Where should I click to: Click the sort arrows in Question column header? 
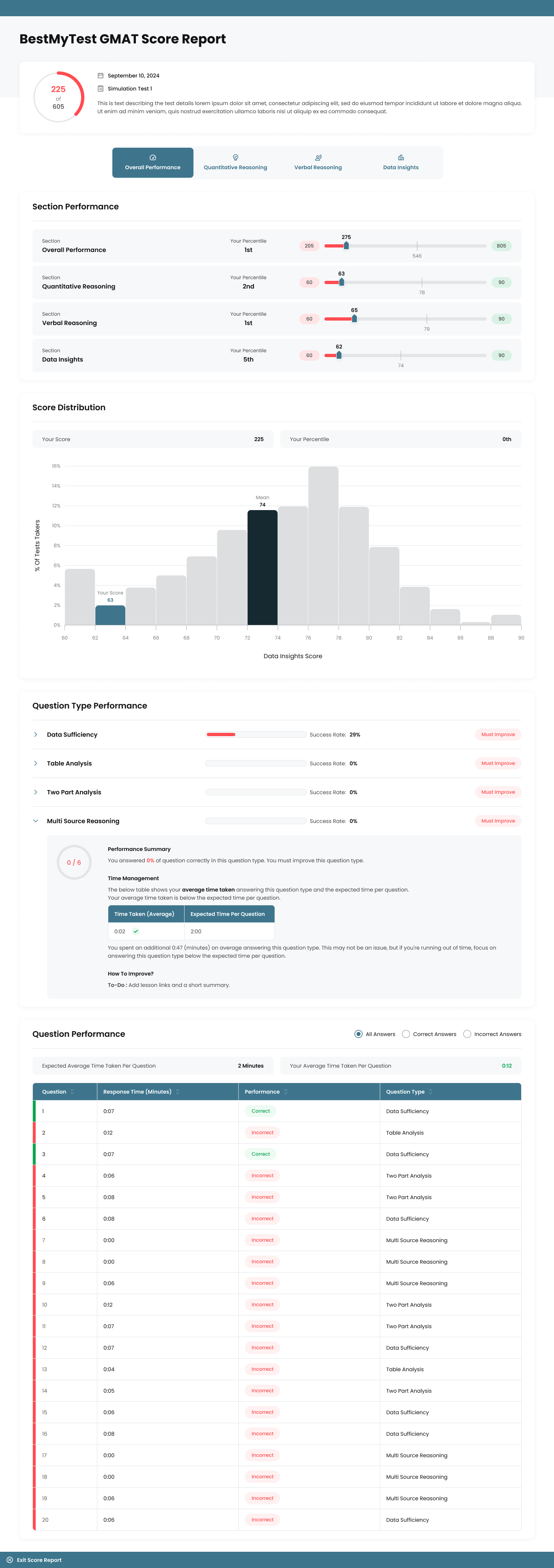point(72,1092)
